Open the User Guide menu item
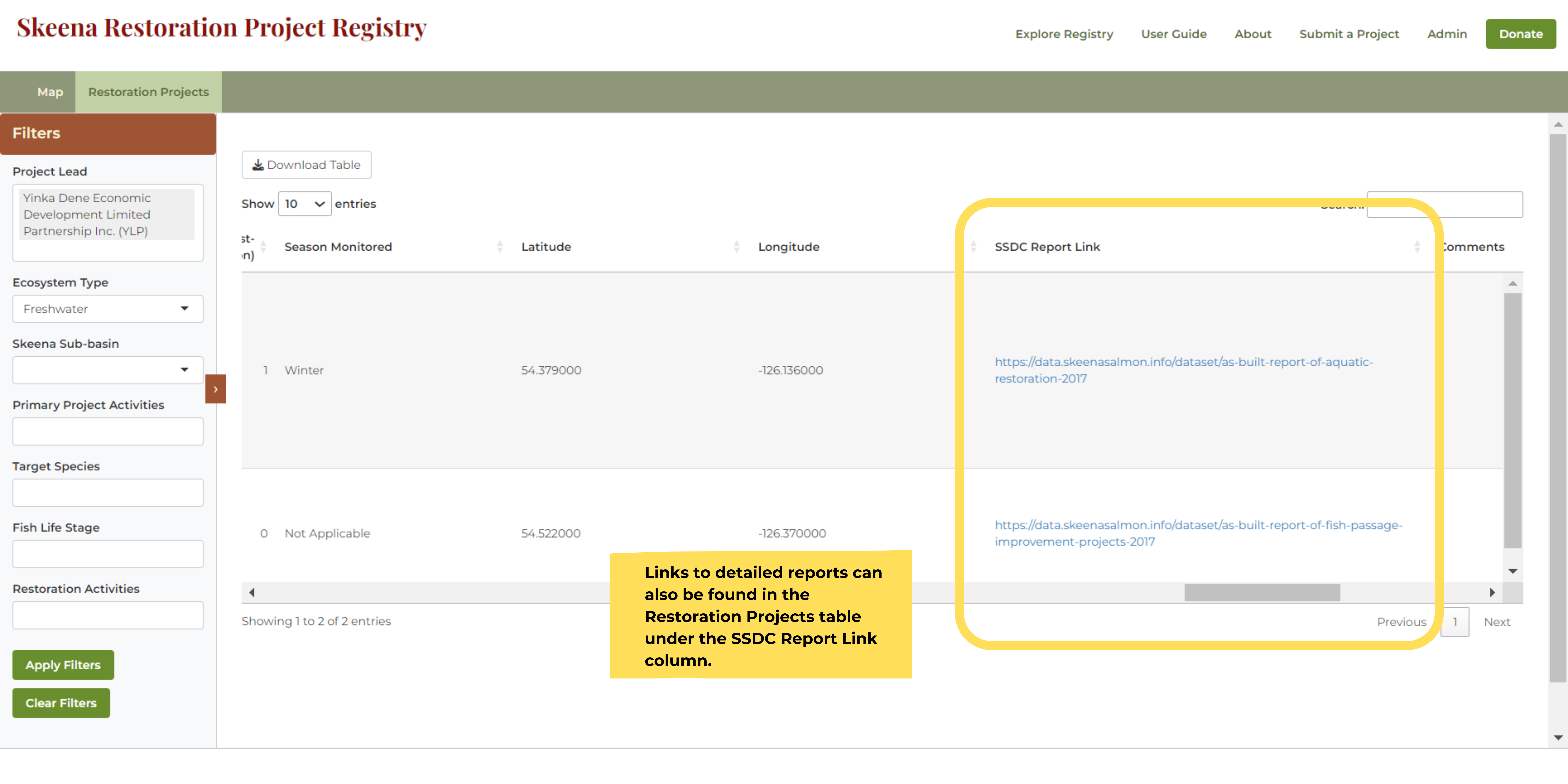This screenshot has height=784, width=1568. click(1173, 34)
